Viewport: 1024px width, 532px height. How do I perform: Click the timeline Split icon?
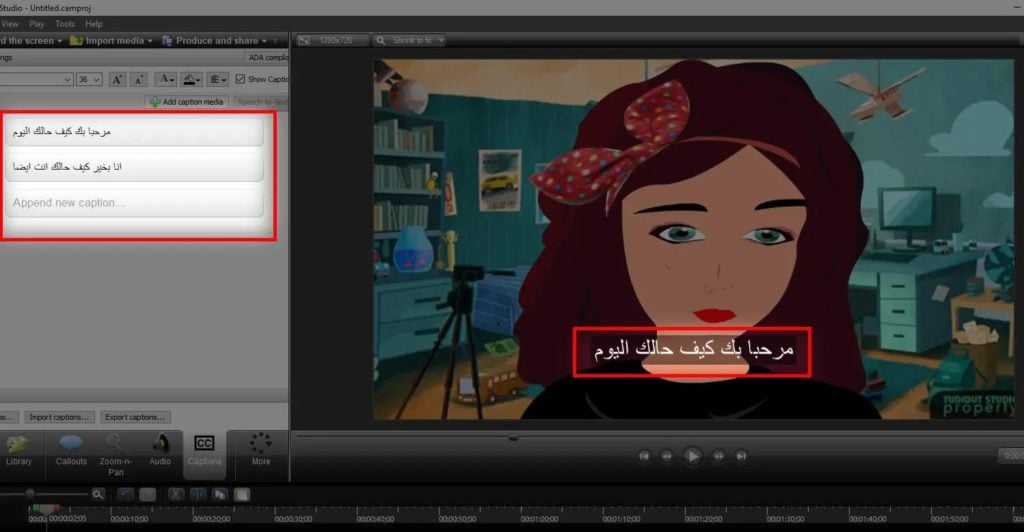tap(198, 495)
